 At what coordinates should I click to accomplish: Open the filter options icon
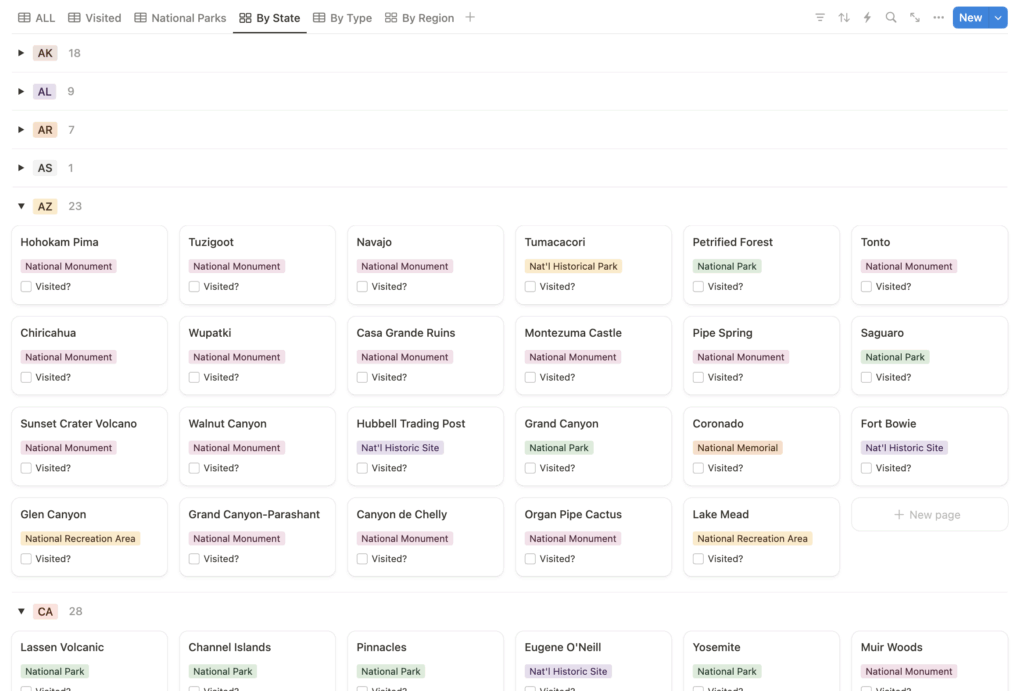820,17
